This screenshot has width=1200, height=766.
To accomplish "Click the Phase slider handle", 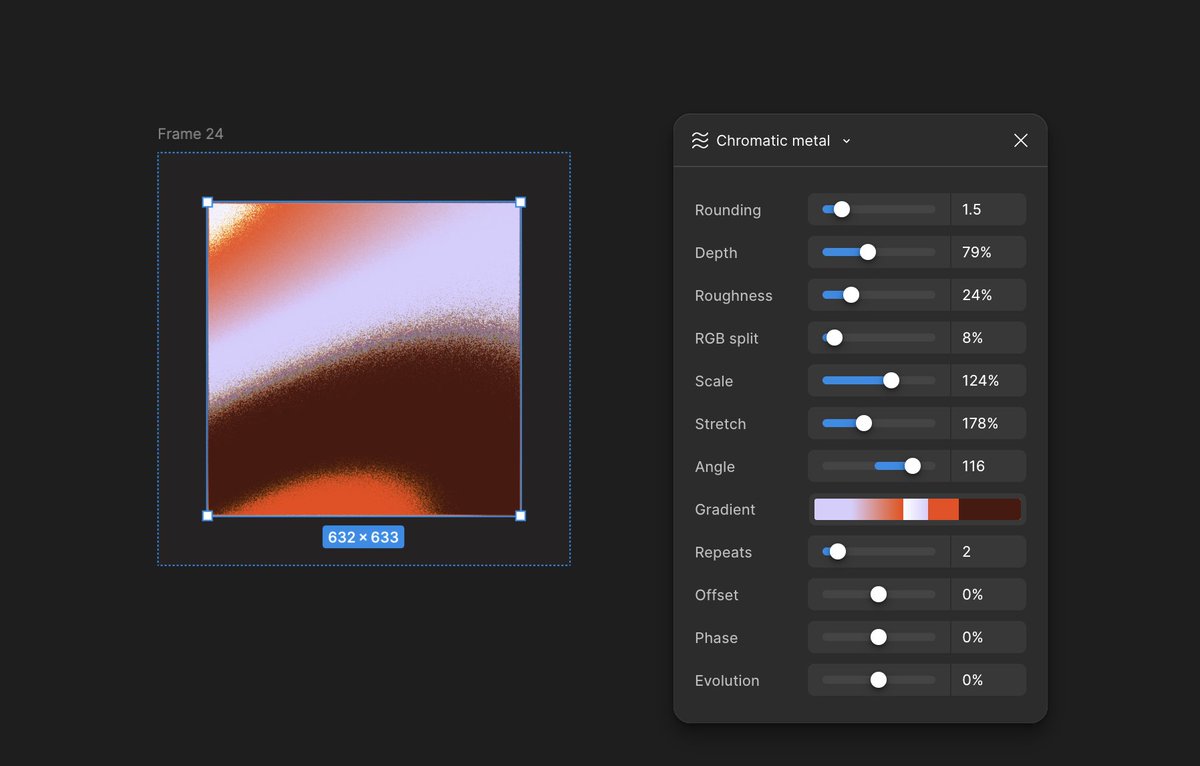I will click(878, 637).
